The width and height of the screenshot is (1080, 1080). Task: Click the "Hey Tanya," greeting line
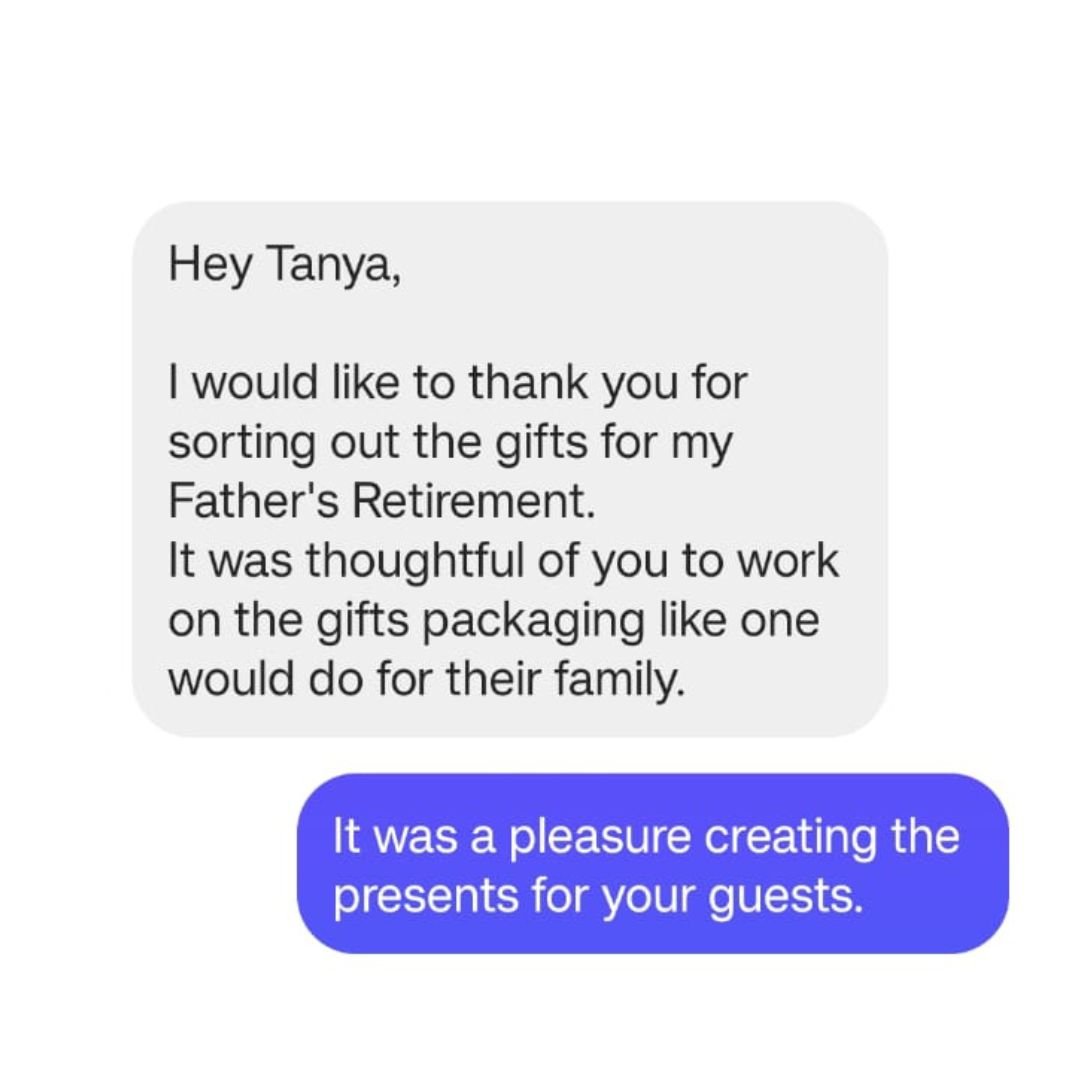tap(286, 269)
